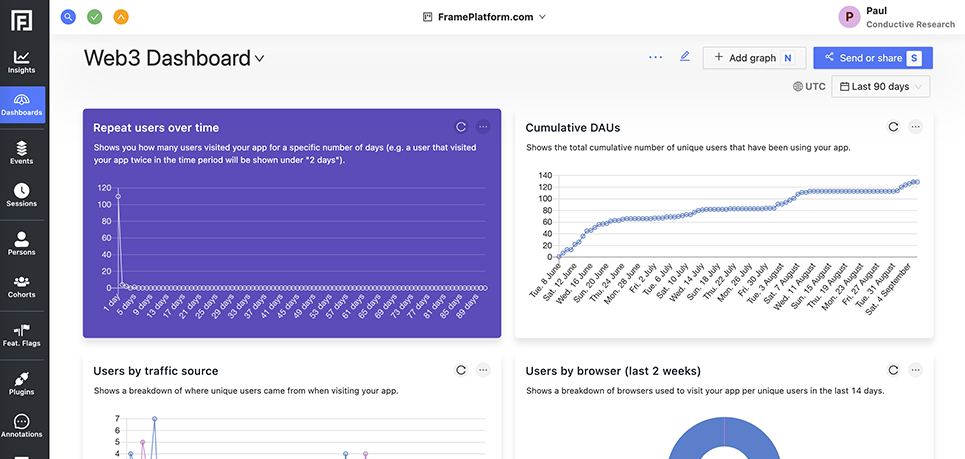Click the Users by traffic source title
Screen dimensions: 965x459
click(x=156, y=371)
